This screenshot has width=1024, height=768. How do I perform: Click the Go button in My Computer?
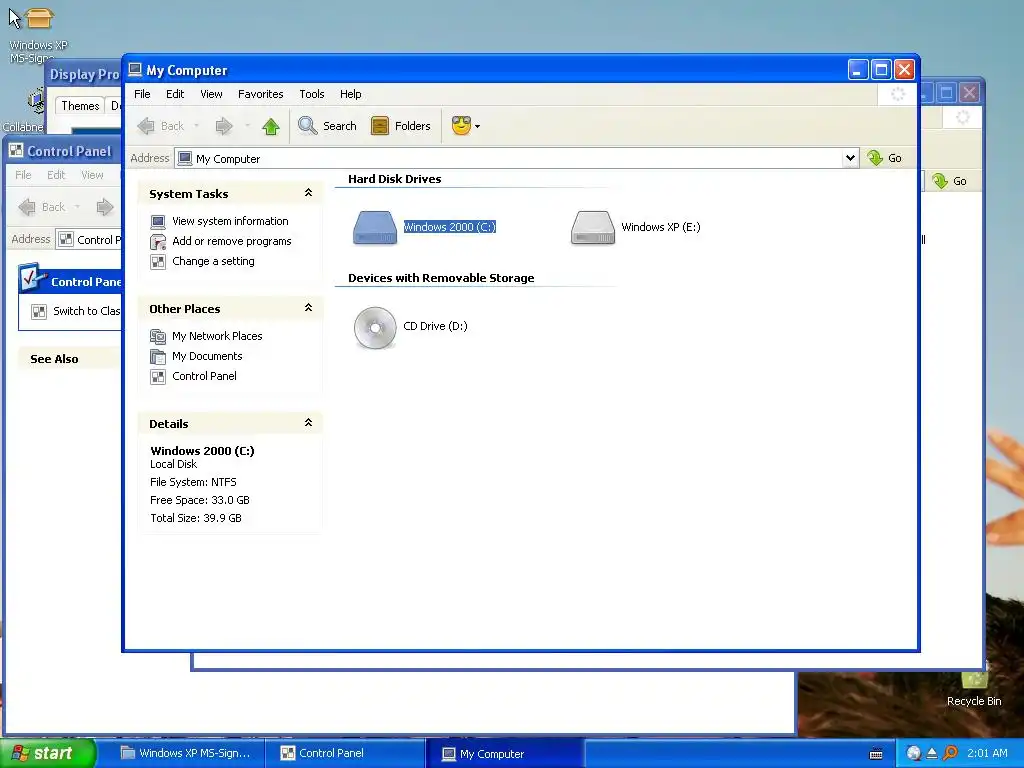point(884,158)
